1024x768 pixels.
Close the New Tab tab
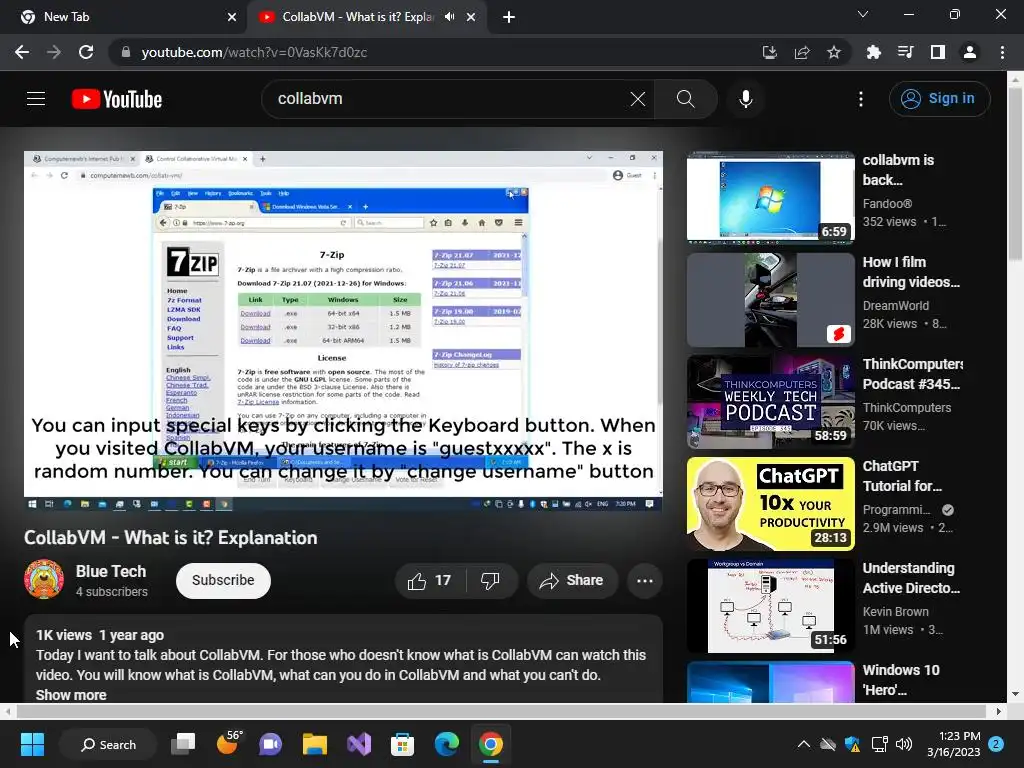[232, 17]
